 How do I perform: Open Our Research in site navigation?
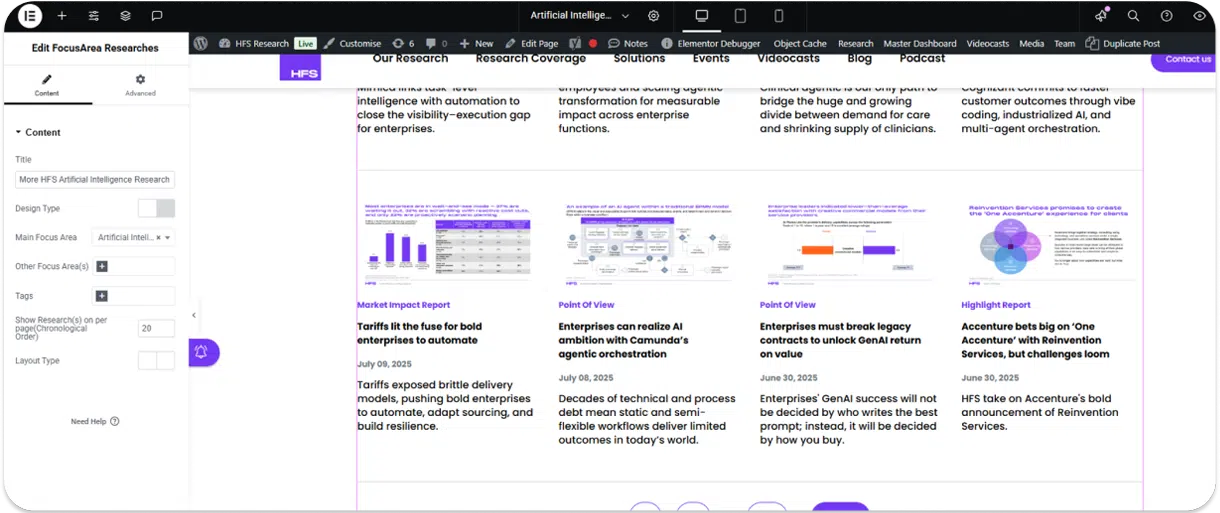(x=410, y=59)
